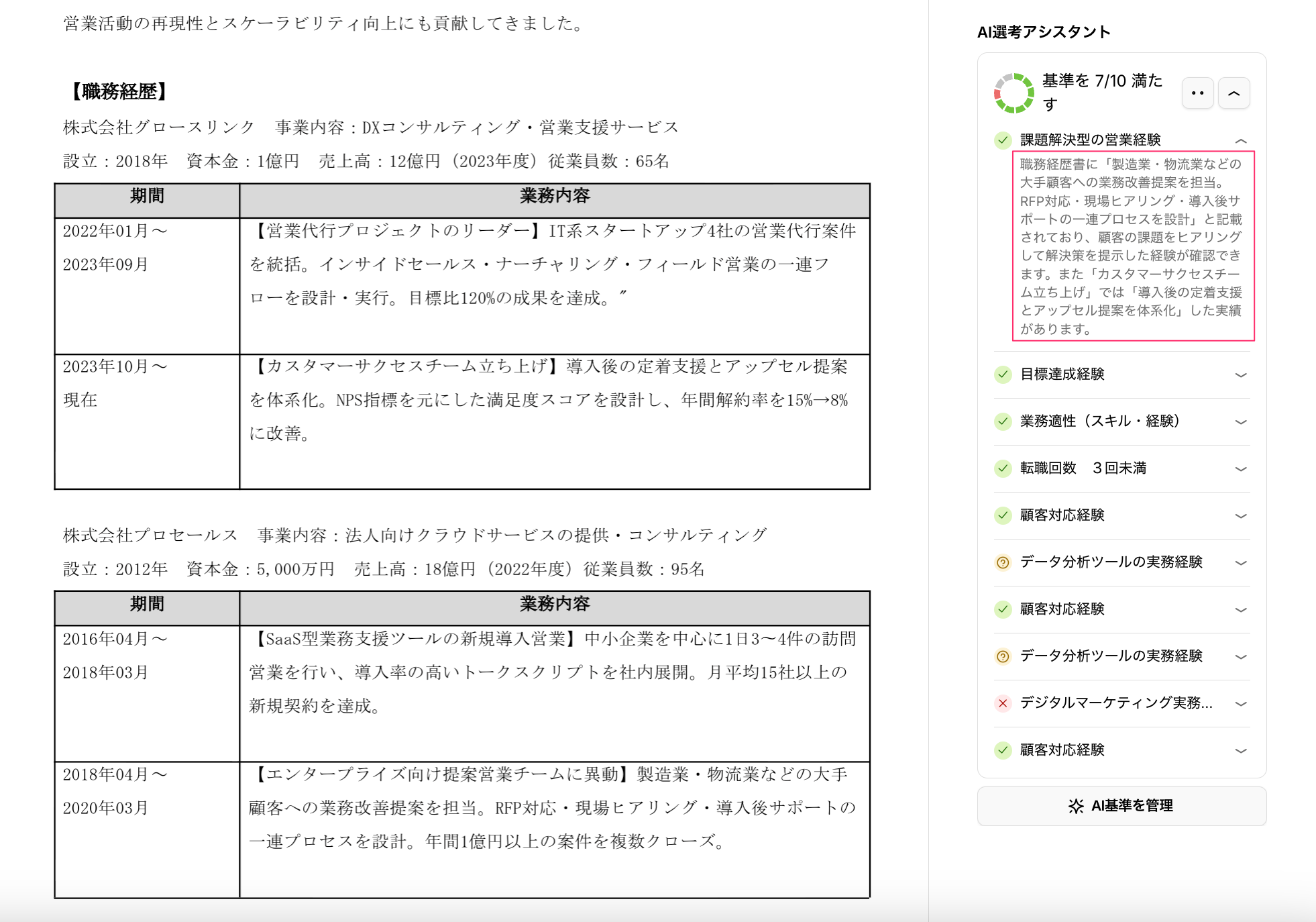
Task: Click the red X icon beside デジタルマーケティング実務
Action: pyautogui.click(x=1003, y=703)
